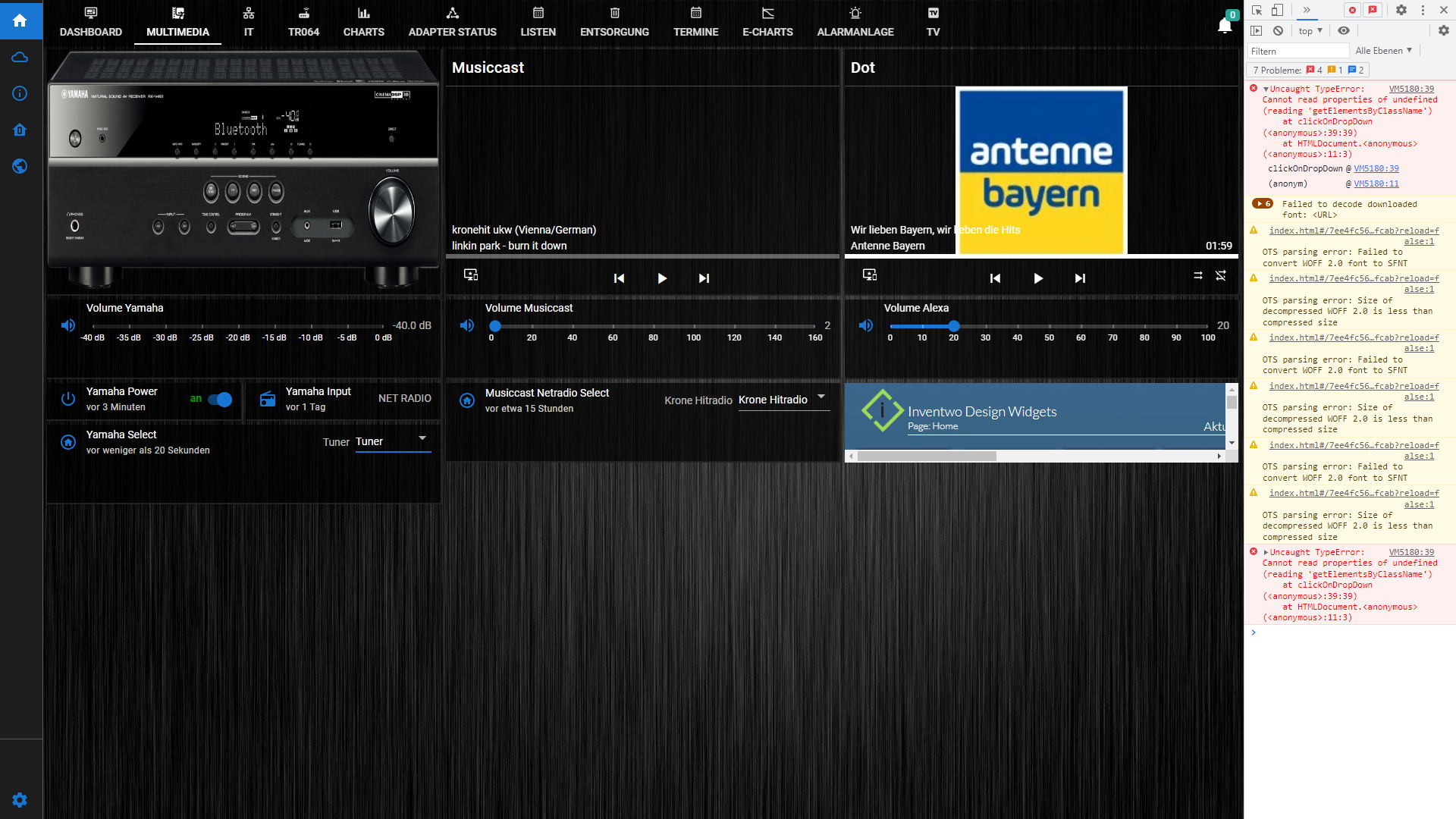Open the VM5180:11 source link
This screenshot has height=819, width=1456.
coord(1376,184)
